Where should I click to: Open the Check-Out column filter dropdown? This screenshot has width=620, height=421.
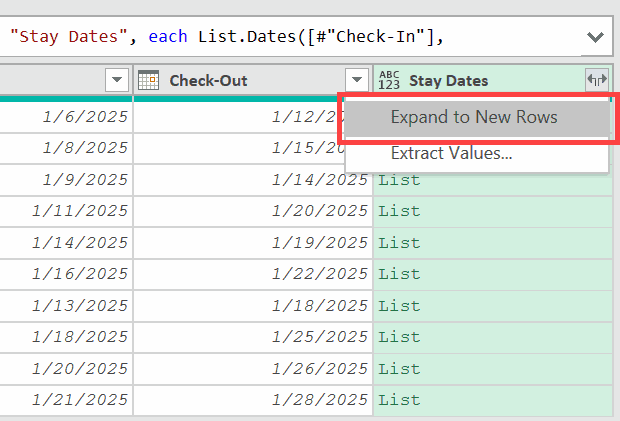(x=357, y=80)
